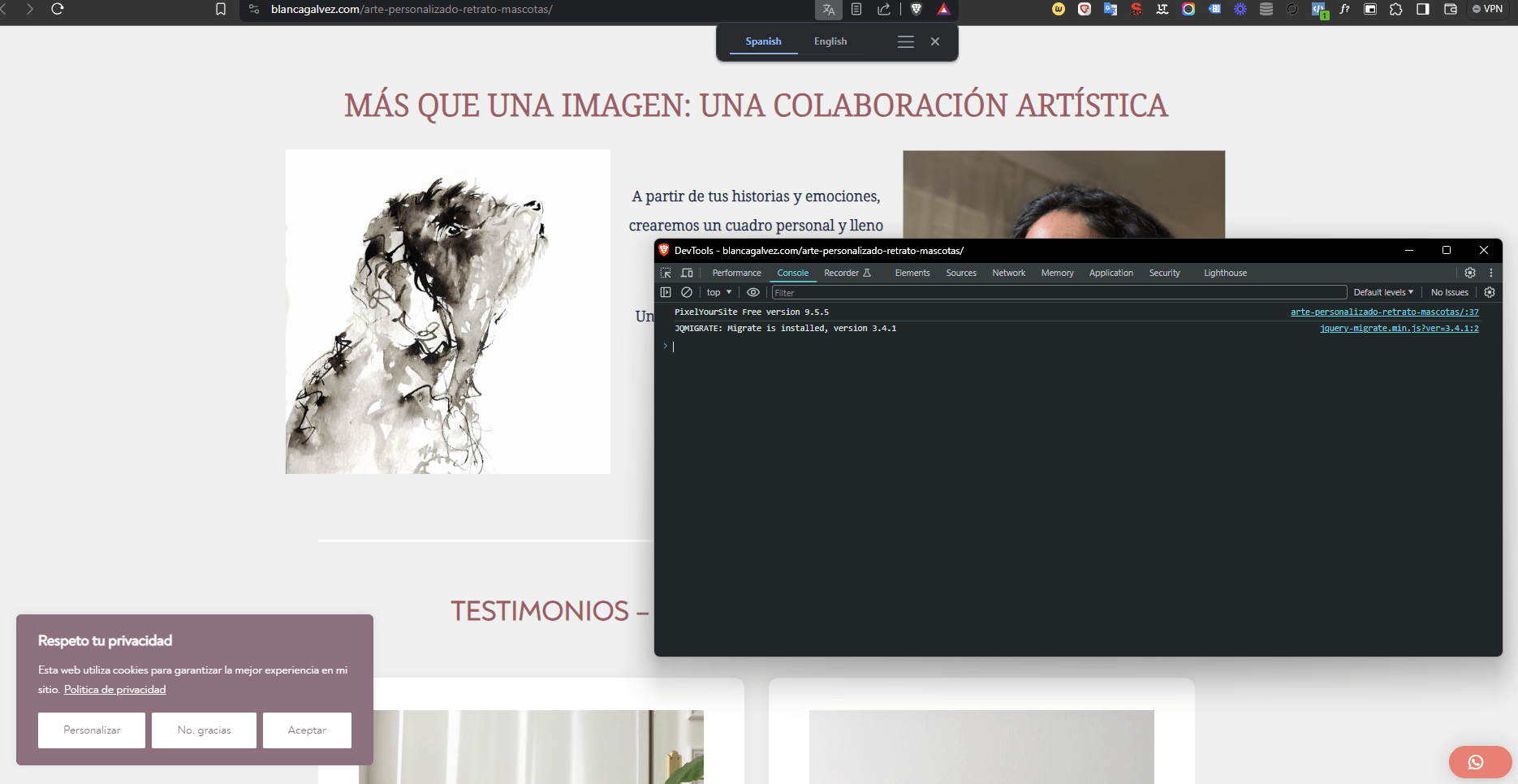
Task: Open console settings gear beside No Issues
Action: (1490, 292)
